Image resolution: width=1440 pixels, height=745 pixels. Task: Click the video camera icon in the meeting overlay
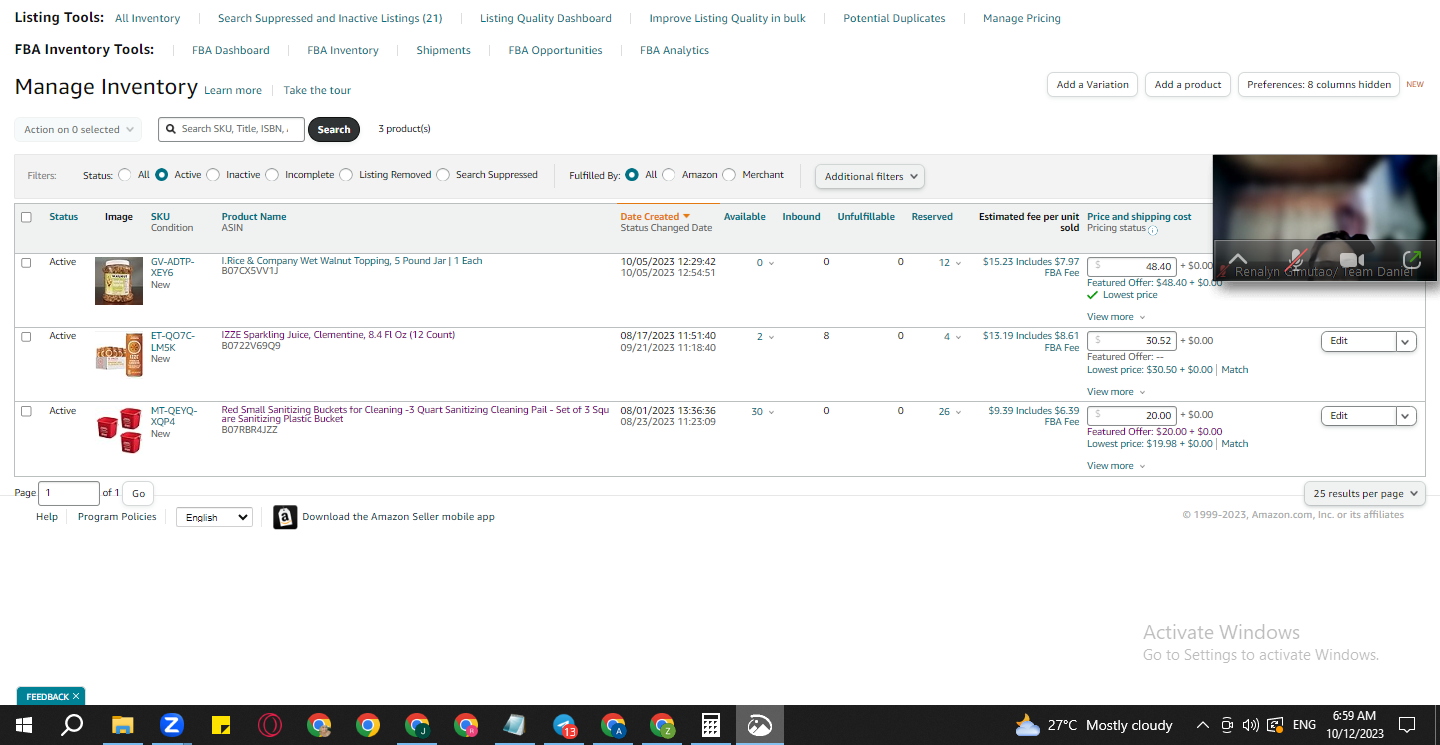point(1352,258)
